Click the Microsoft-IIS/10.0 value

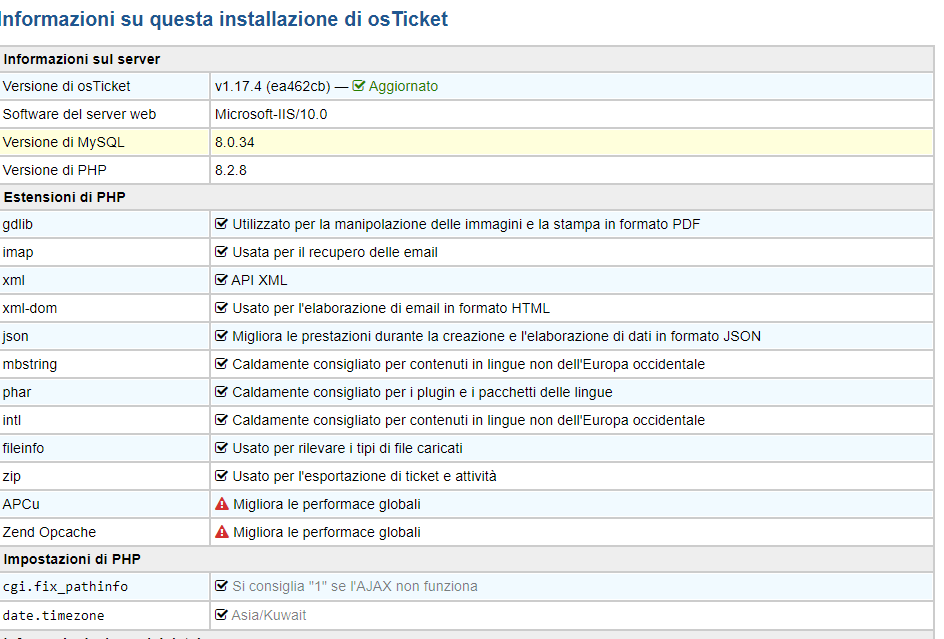pyautogui.click(x=271, y=114)
